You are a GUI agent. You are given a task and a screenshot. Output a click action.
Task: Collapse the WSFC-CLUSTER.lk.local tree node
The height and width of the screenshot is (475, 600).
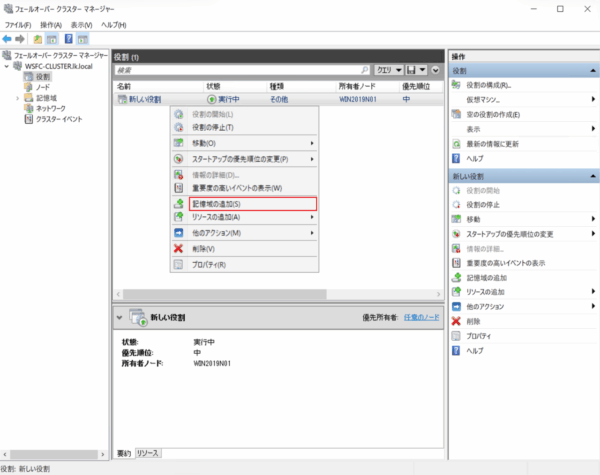tap(7, 66)
